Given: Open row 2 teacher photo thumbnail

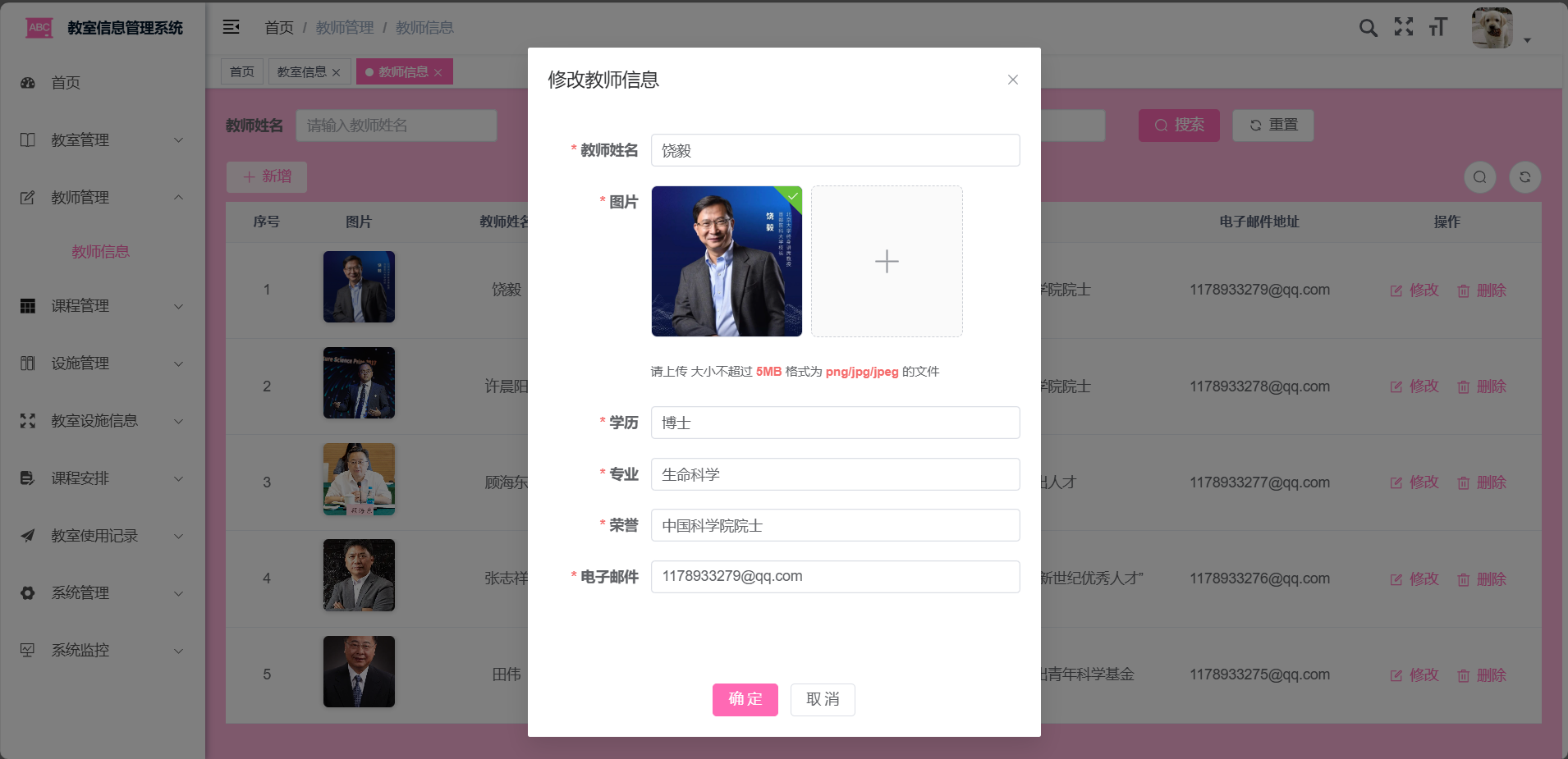Looking at the screenshot, I should pos(359,383).
